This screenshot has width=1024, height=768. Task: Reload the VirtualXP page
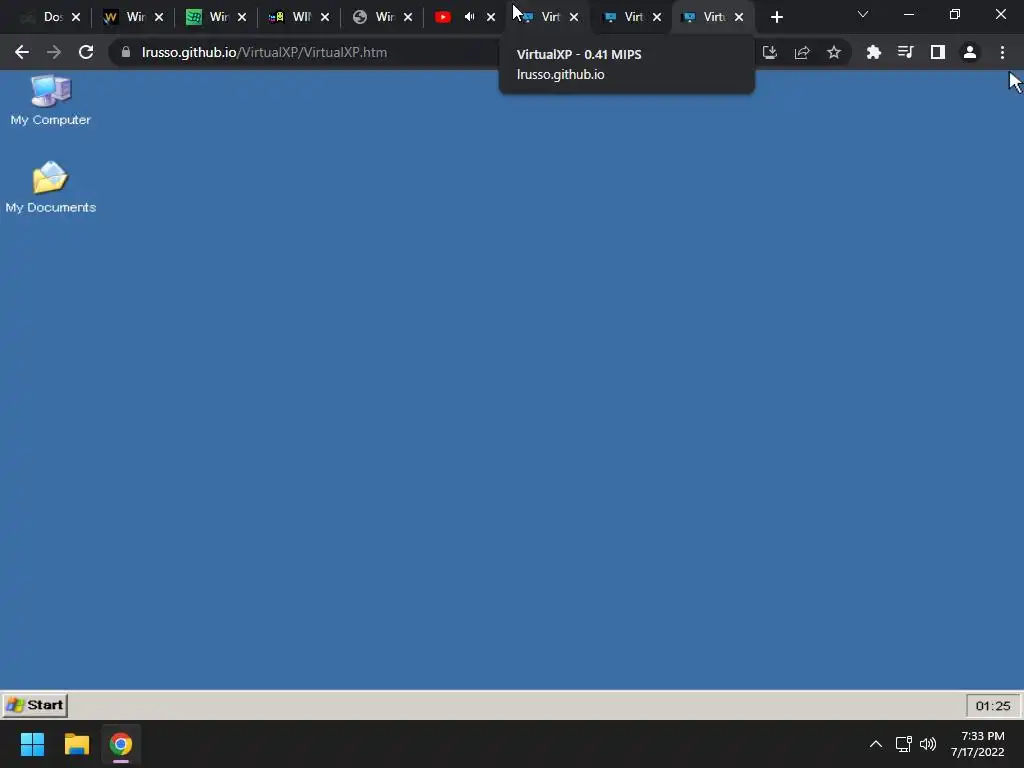pos(86,52)
